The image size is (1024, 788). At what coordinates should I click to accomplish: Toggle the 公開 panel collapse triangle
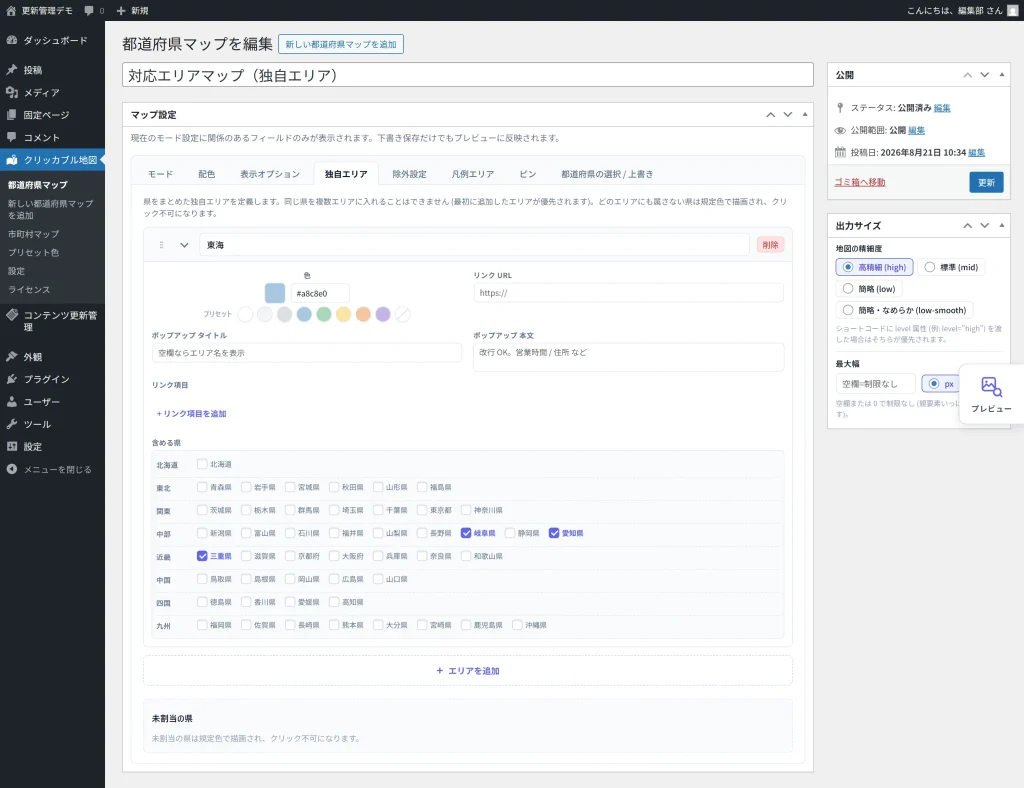1002,74
